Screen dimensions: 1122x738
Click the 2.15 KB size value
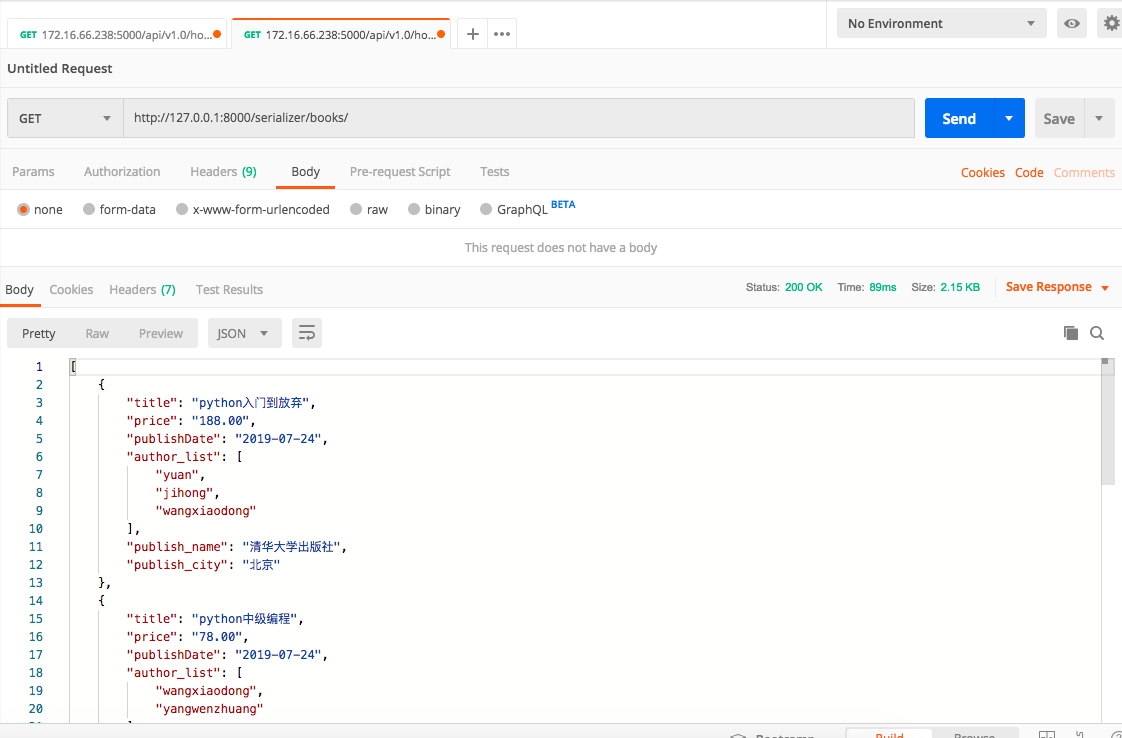(x=960, y=287)
